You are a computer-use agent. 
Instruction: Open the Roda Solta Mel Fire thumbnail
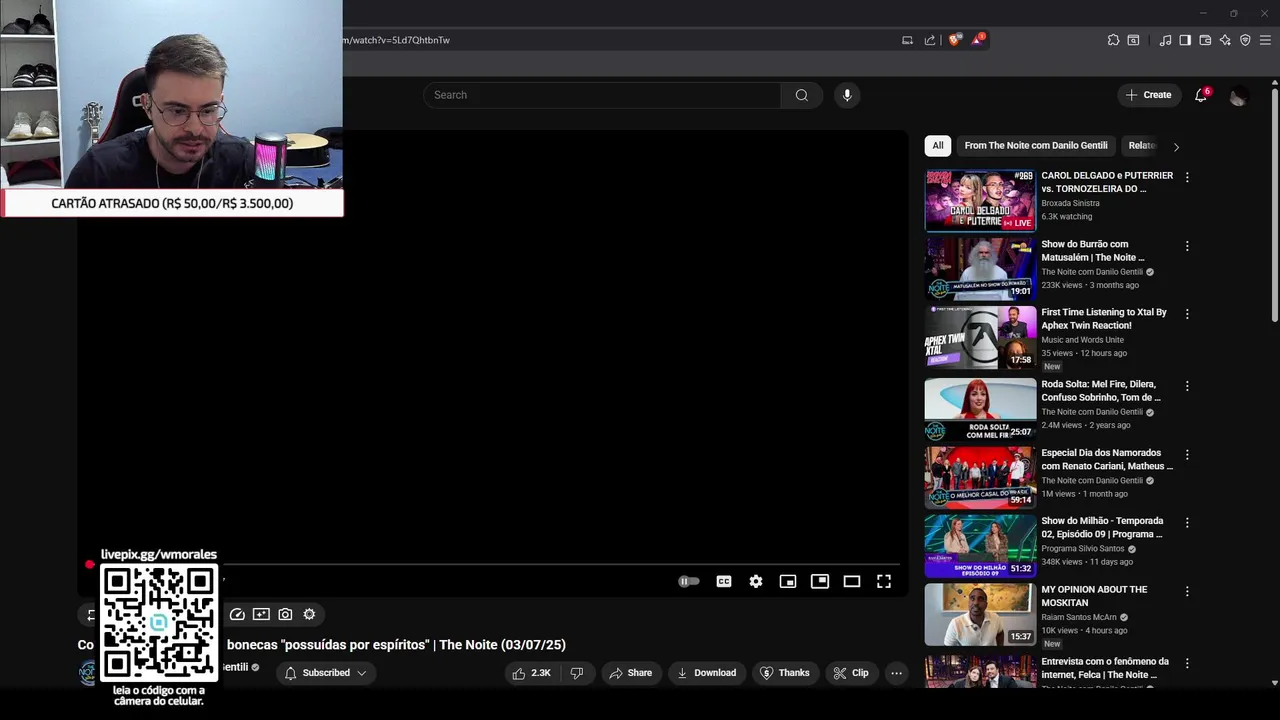click(980, 409)
